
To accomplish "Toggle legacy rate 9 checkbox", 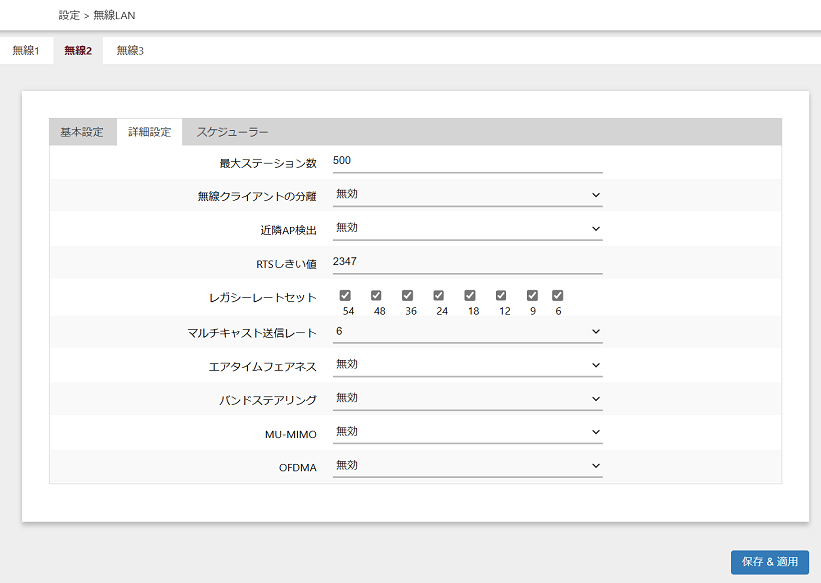I will 532,295.
